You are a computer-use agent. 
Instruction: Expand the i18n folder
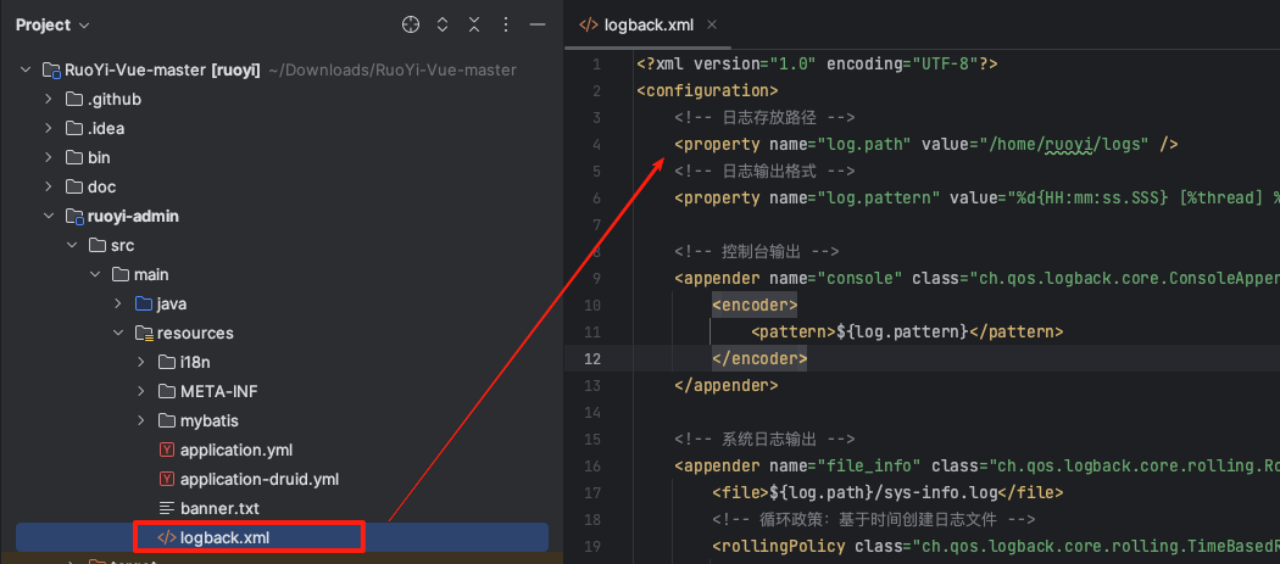coord(141,362)
